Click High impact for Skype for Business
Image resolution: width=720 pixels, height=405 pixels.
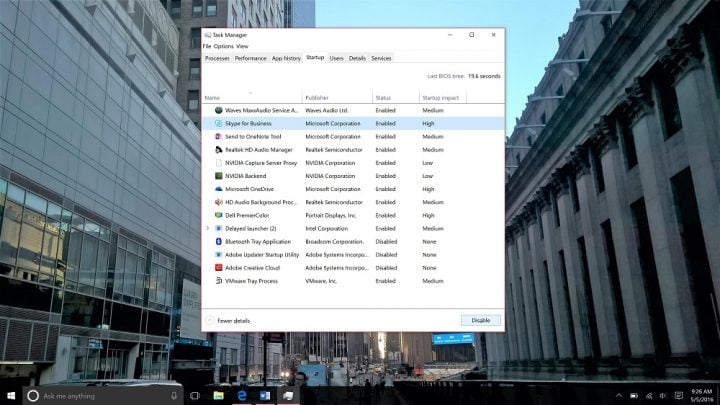pos(428,124)
